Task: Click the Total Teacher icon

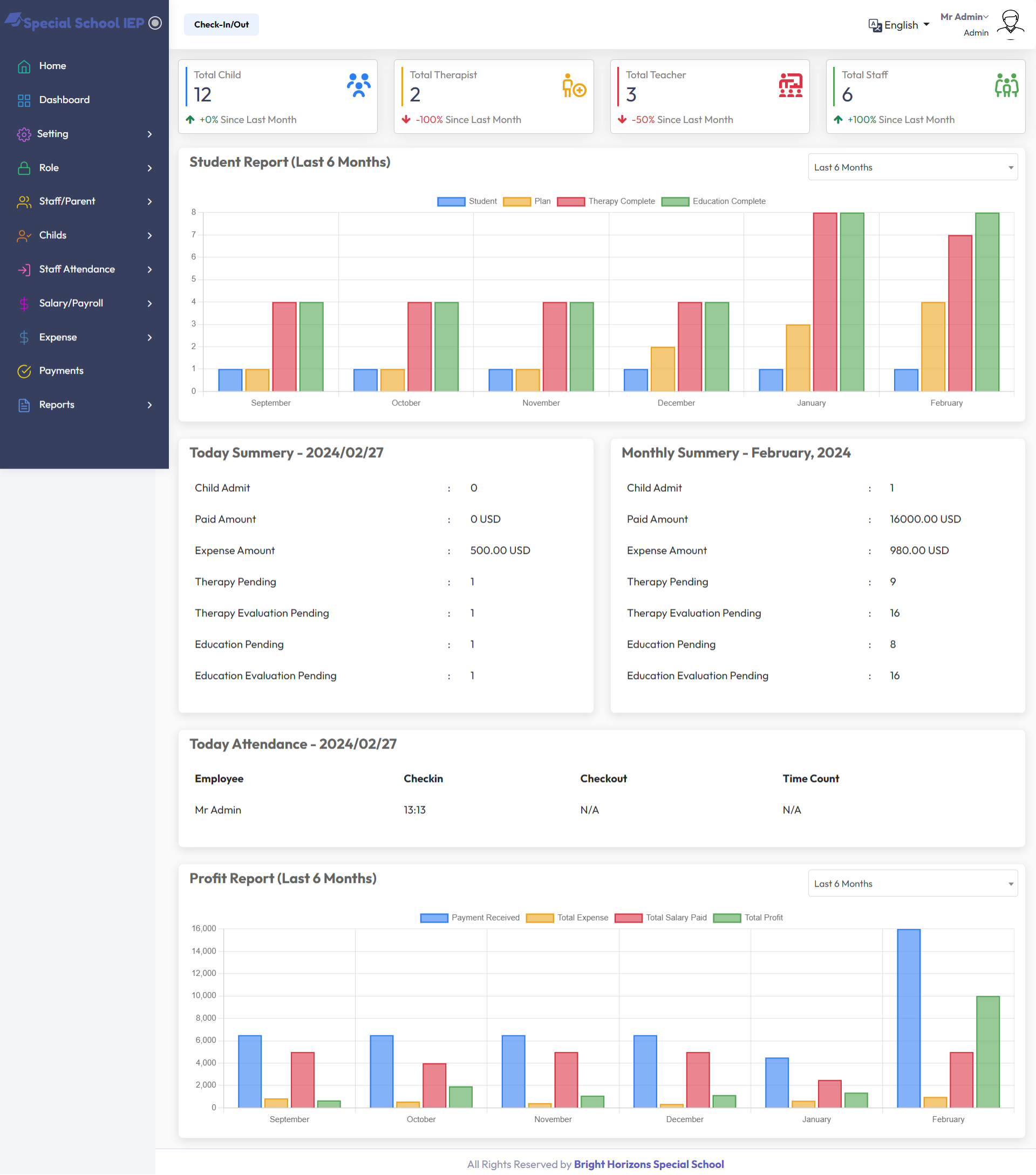Action: click(789, 84)
